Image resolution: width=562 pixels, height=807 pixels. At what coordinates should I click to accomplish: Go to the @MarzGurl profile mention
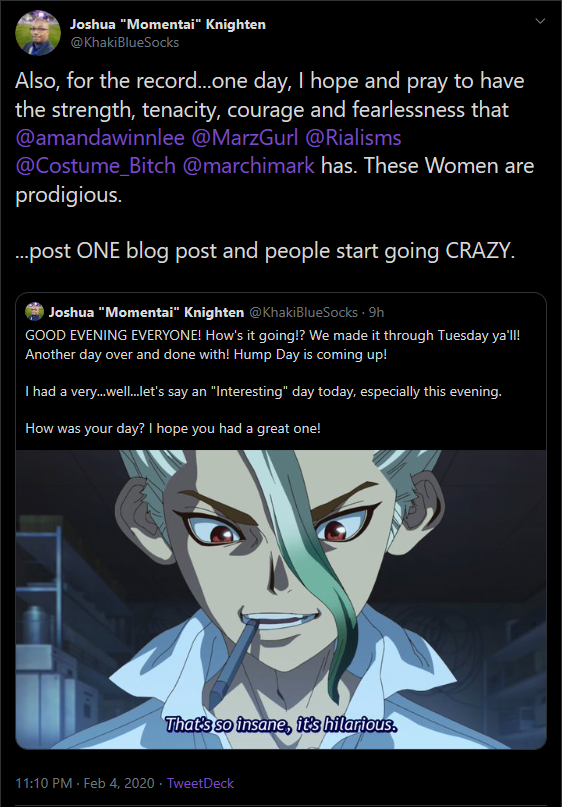coord(244,138)
